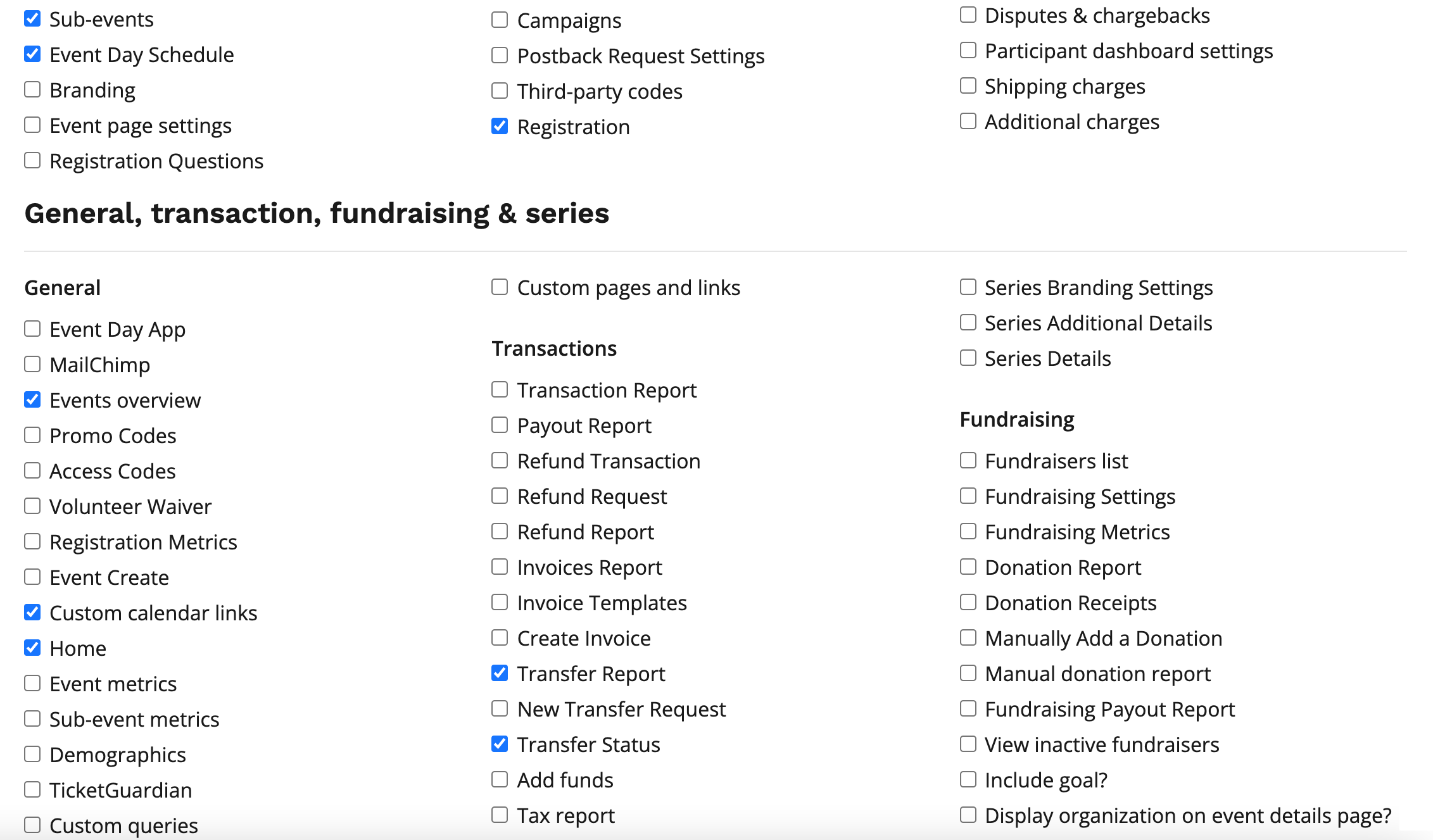Disable the Transfer Status checkbox
The width and height of the screenshot is (1433, 840).
pos(500,744)
